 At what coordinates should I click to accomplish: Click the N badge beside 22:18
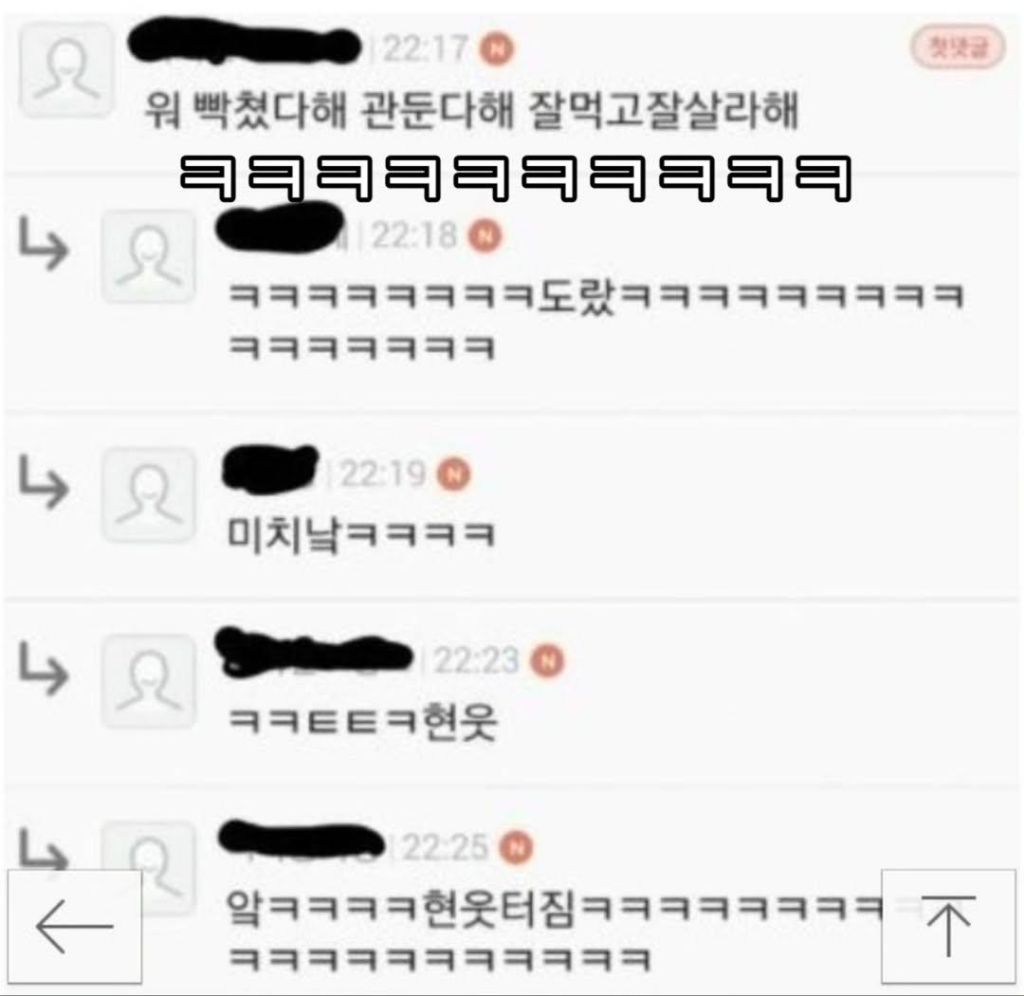[x=485, y=236]
